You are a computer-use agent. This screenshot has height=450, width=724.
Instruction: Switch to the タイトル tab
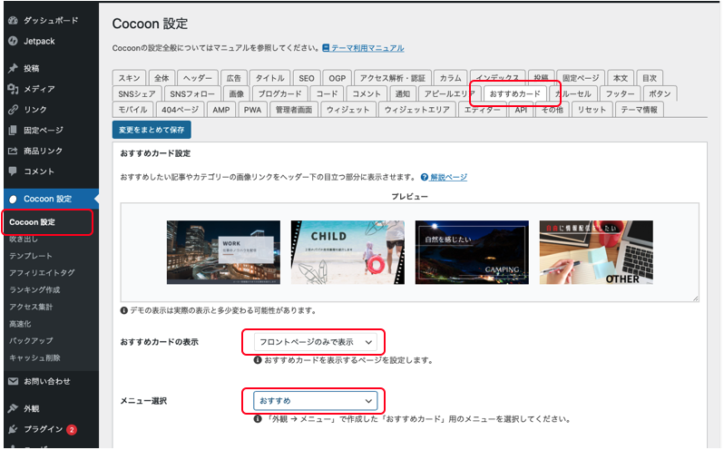pos(270,78)
